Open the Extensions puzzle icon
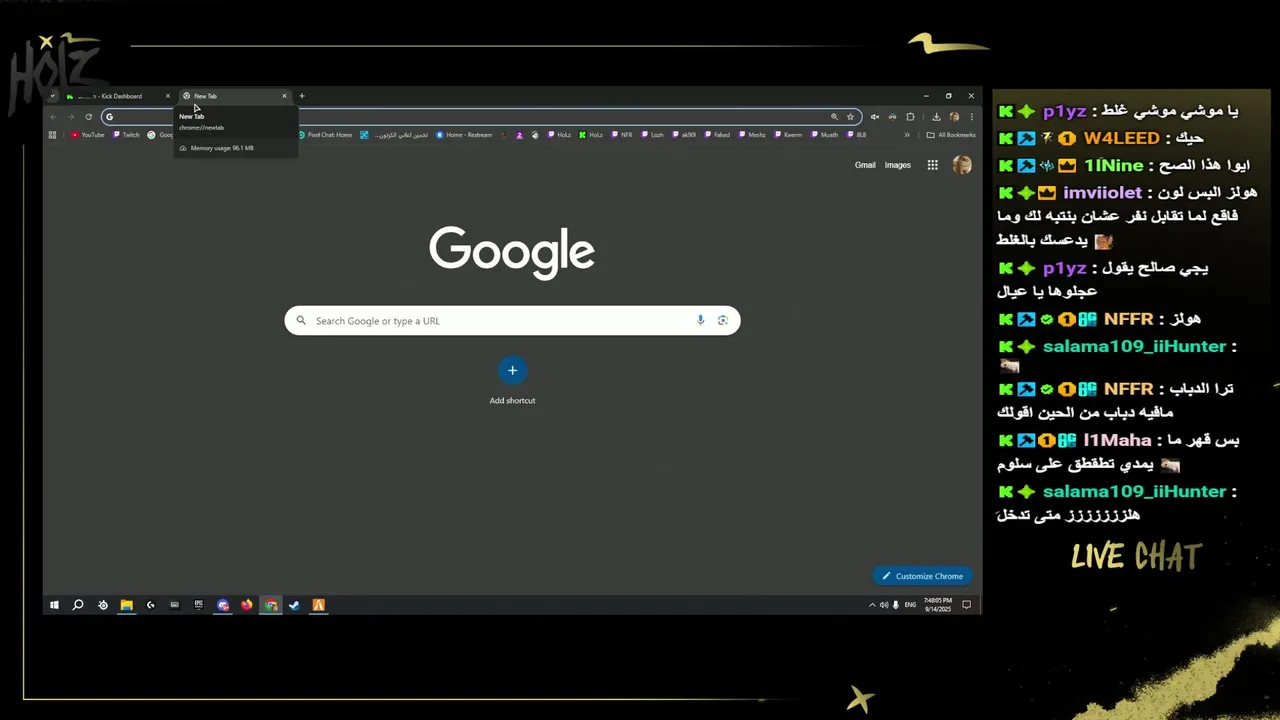 (x=910, y=117)
